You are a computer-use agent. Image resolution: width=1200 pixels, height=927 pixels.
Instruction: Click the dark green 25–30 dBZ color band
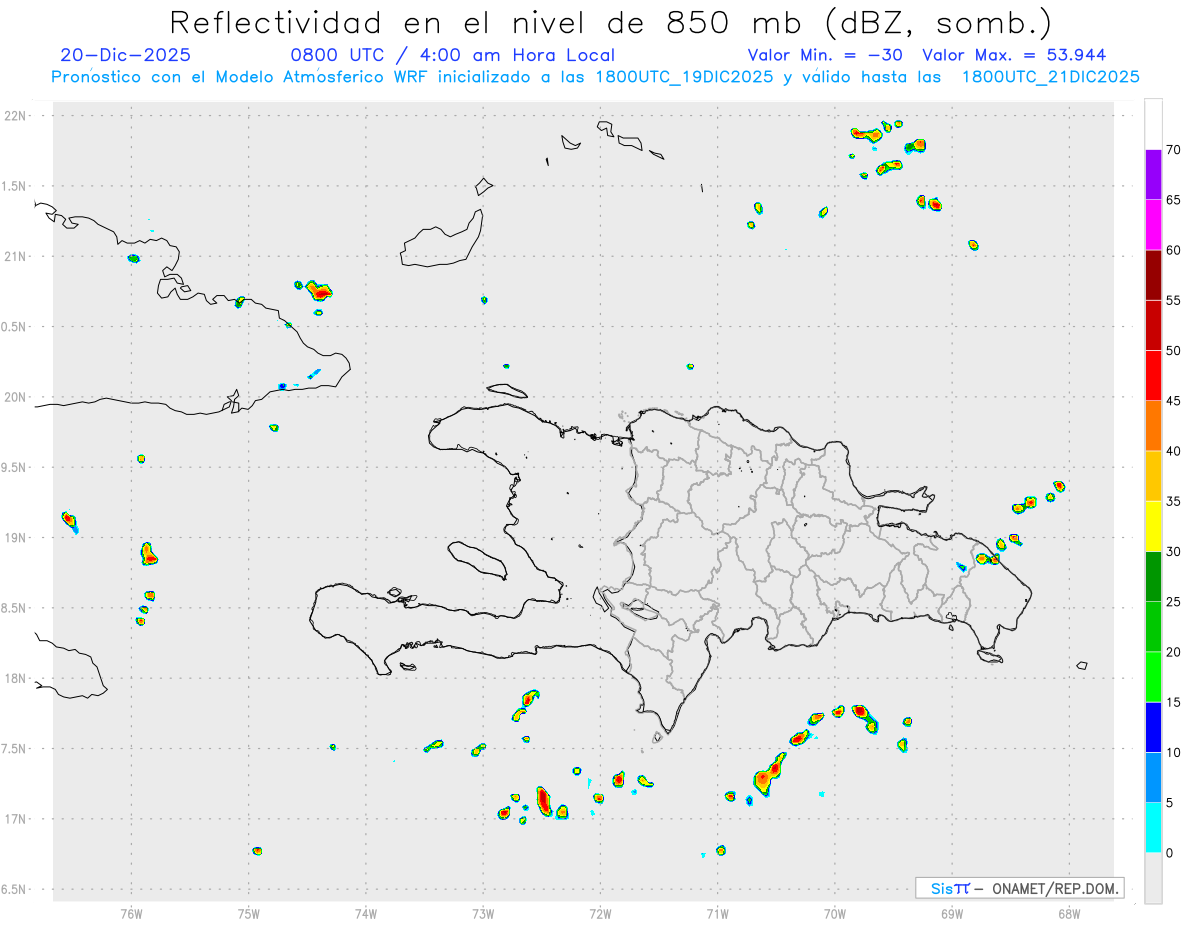(x=1153, y=577)
